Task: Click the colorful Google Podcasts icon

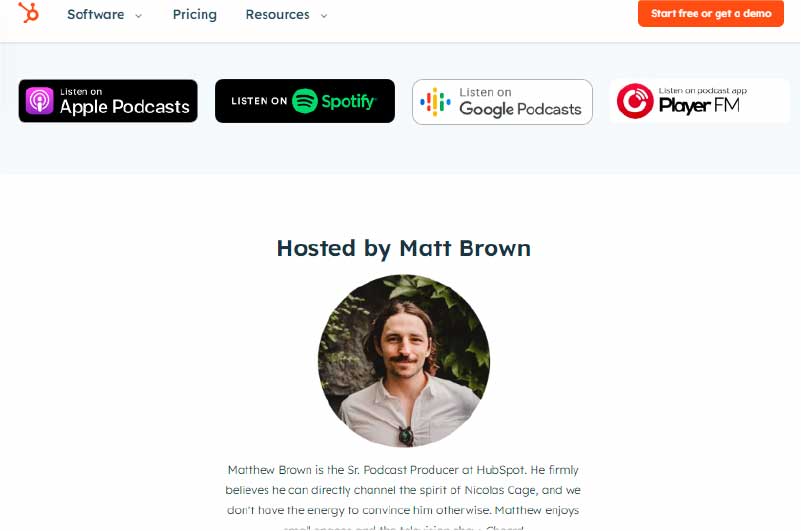Action: click(x=435, y=102)
